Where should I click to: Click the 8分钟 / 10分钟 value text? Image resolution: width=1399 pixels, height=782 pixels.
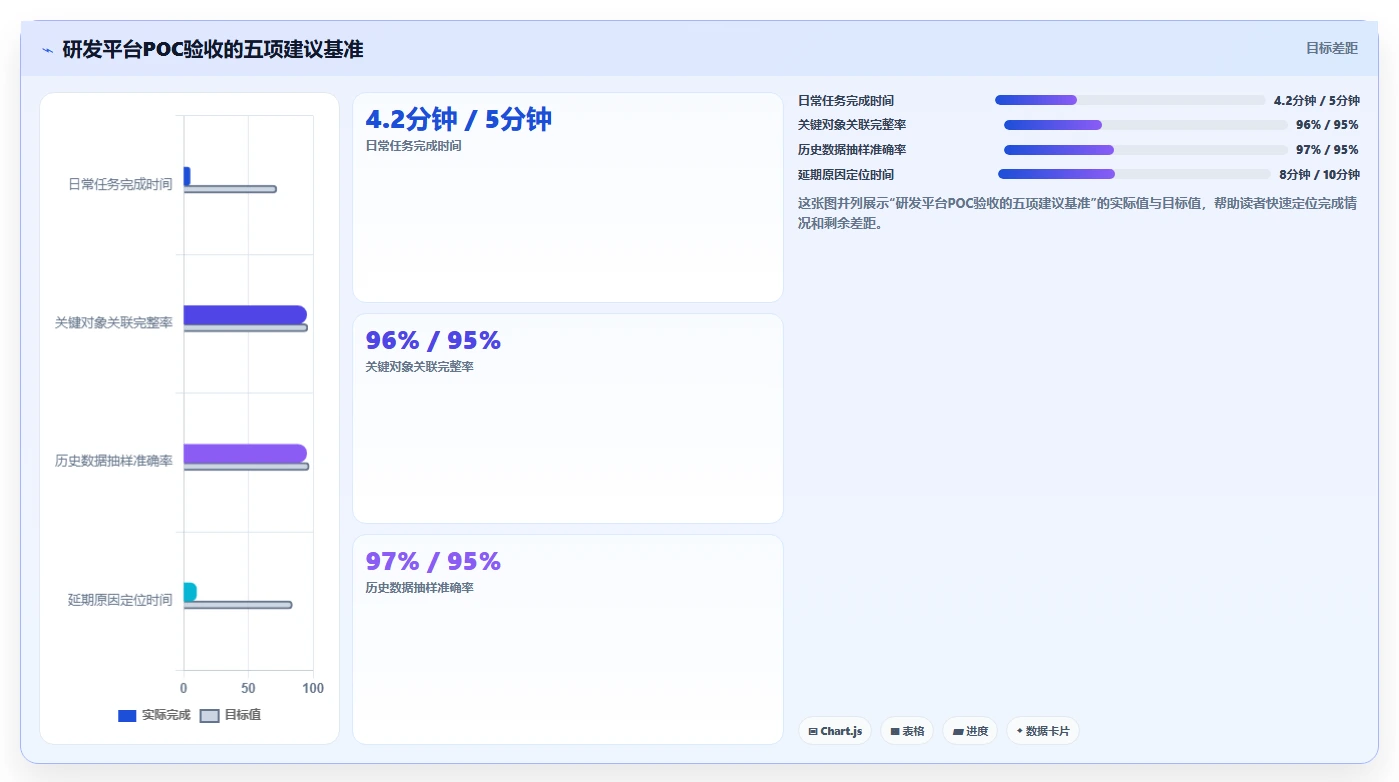[x=1320, y=175]
